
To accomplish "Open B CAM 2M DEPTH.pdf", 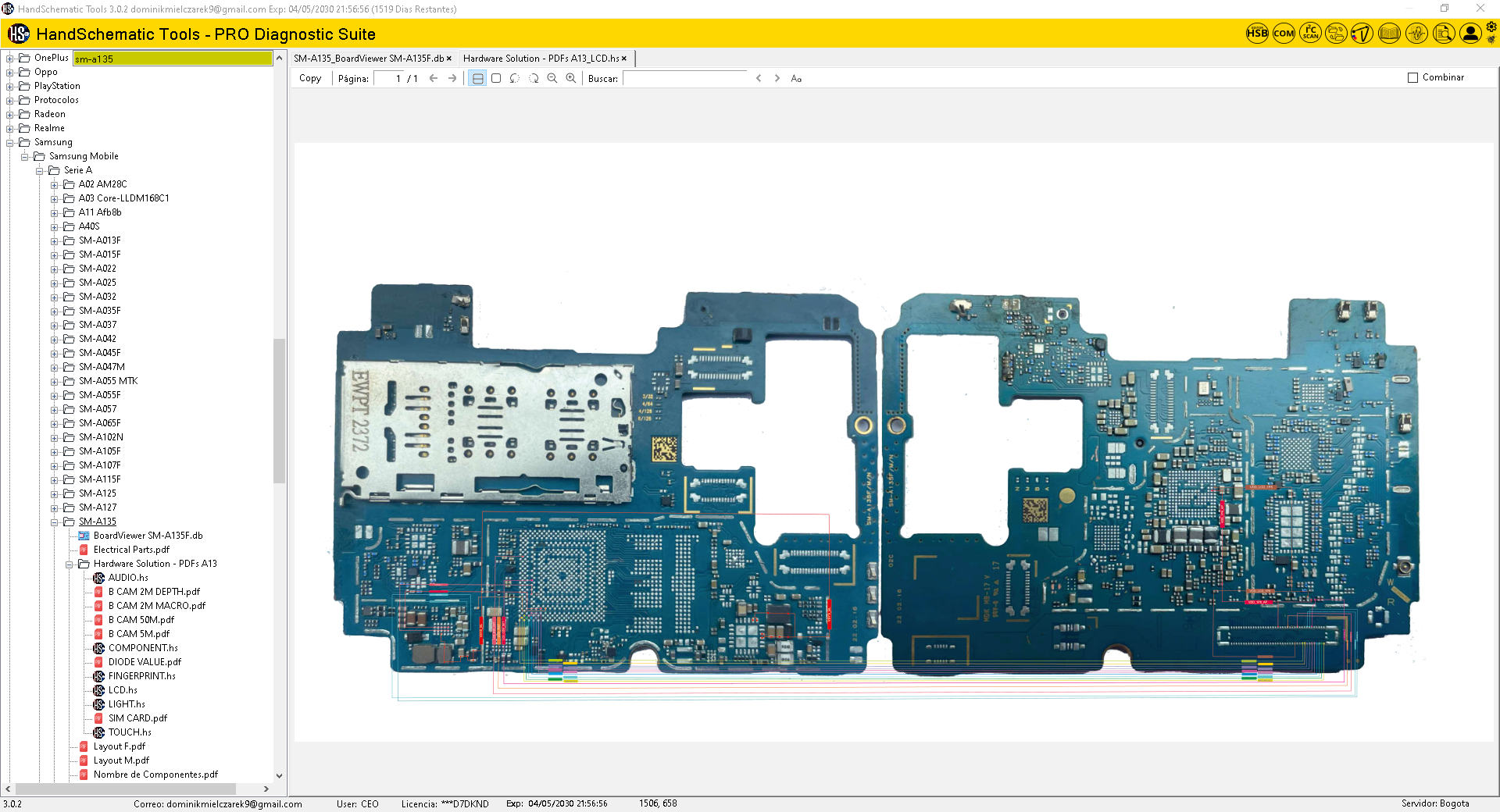I will coord(154,592).
